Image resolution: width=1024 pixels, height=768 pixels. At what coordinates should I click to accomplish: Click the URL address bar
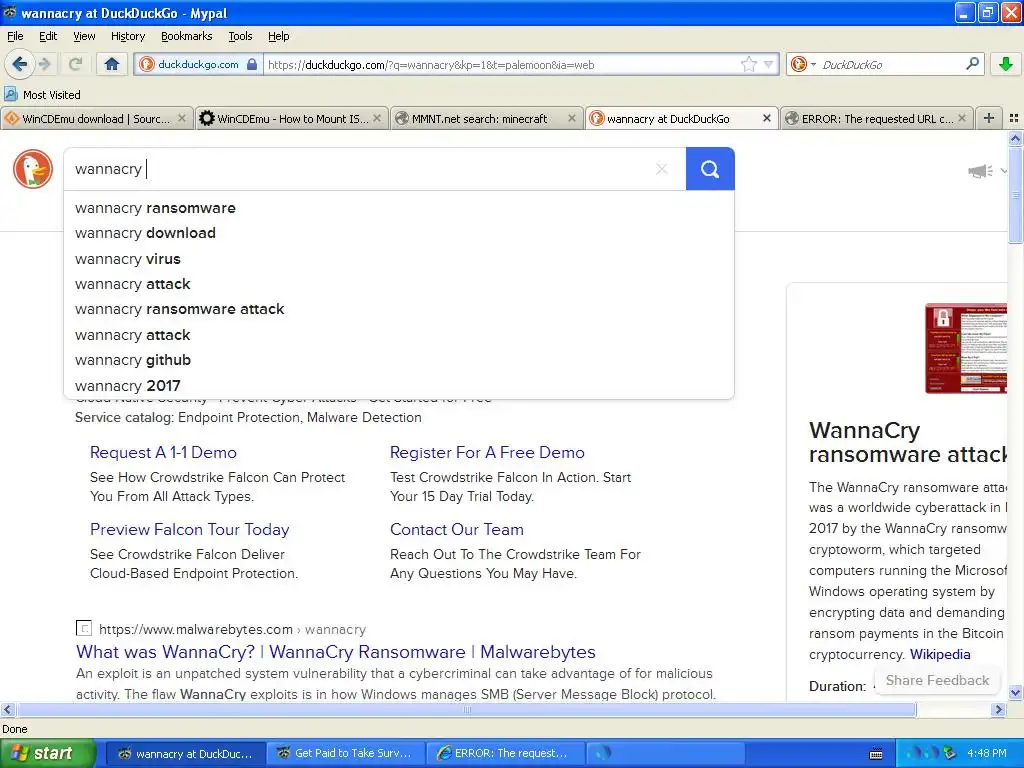500,64
